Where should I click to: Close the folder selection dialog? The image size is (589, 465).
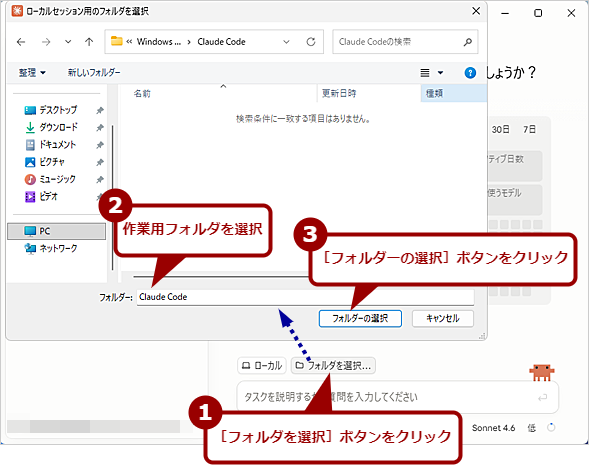coord(476,11)
